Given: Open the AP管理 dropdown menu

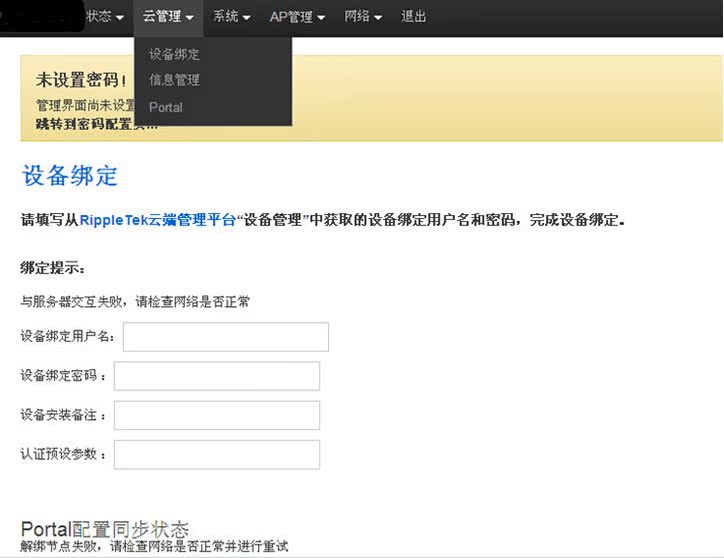Looking at the screenshot, I should pos(297,17).
